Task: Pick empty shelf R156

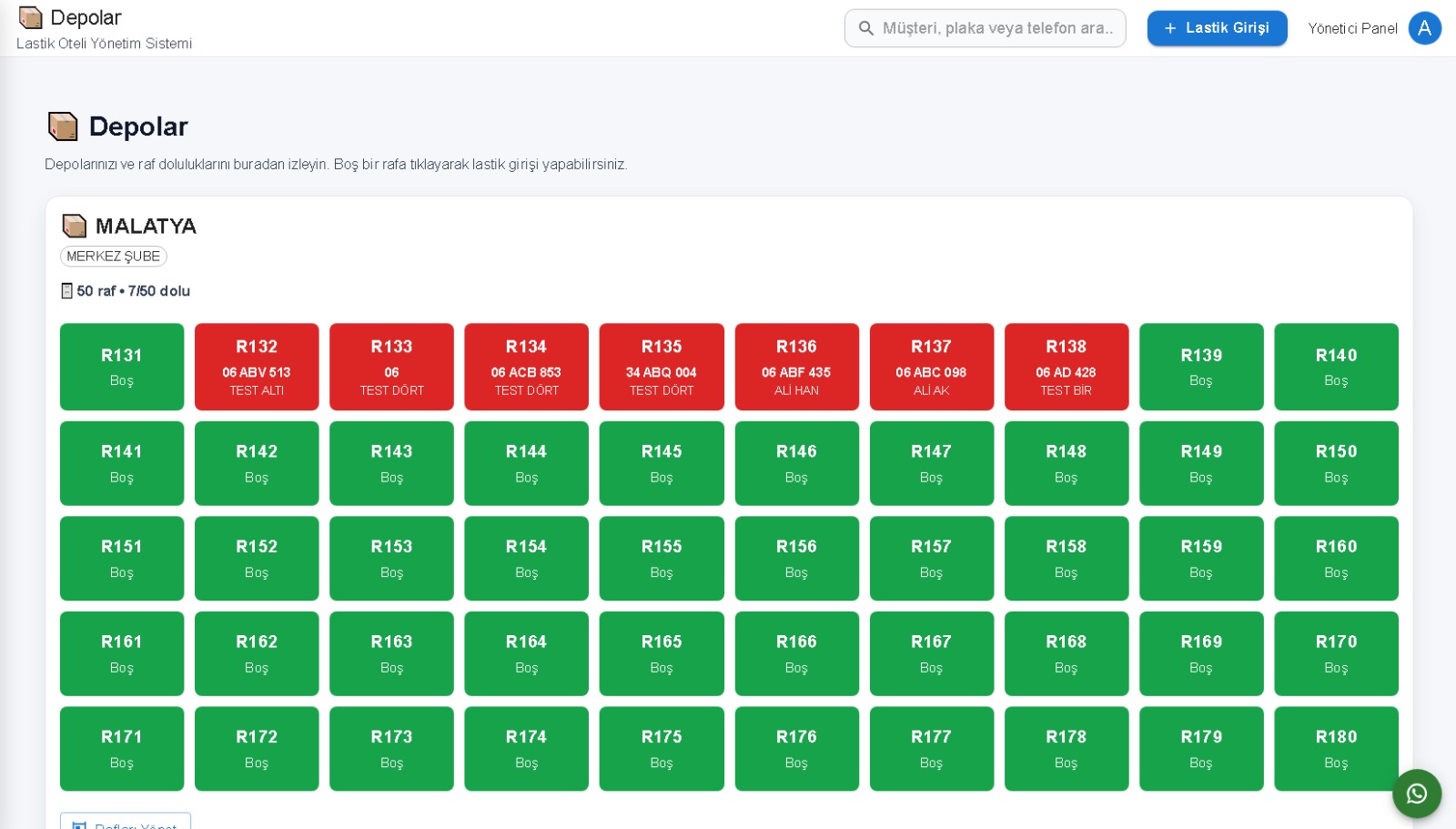Action: click(796, 559)
